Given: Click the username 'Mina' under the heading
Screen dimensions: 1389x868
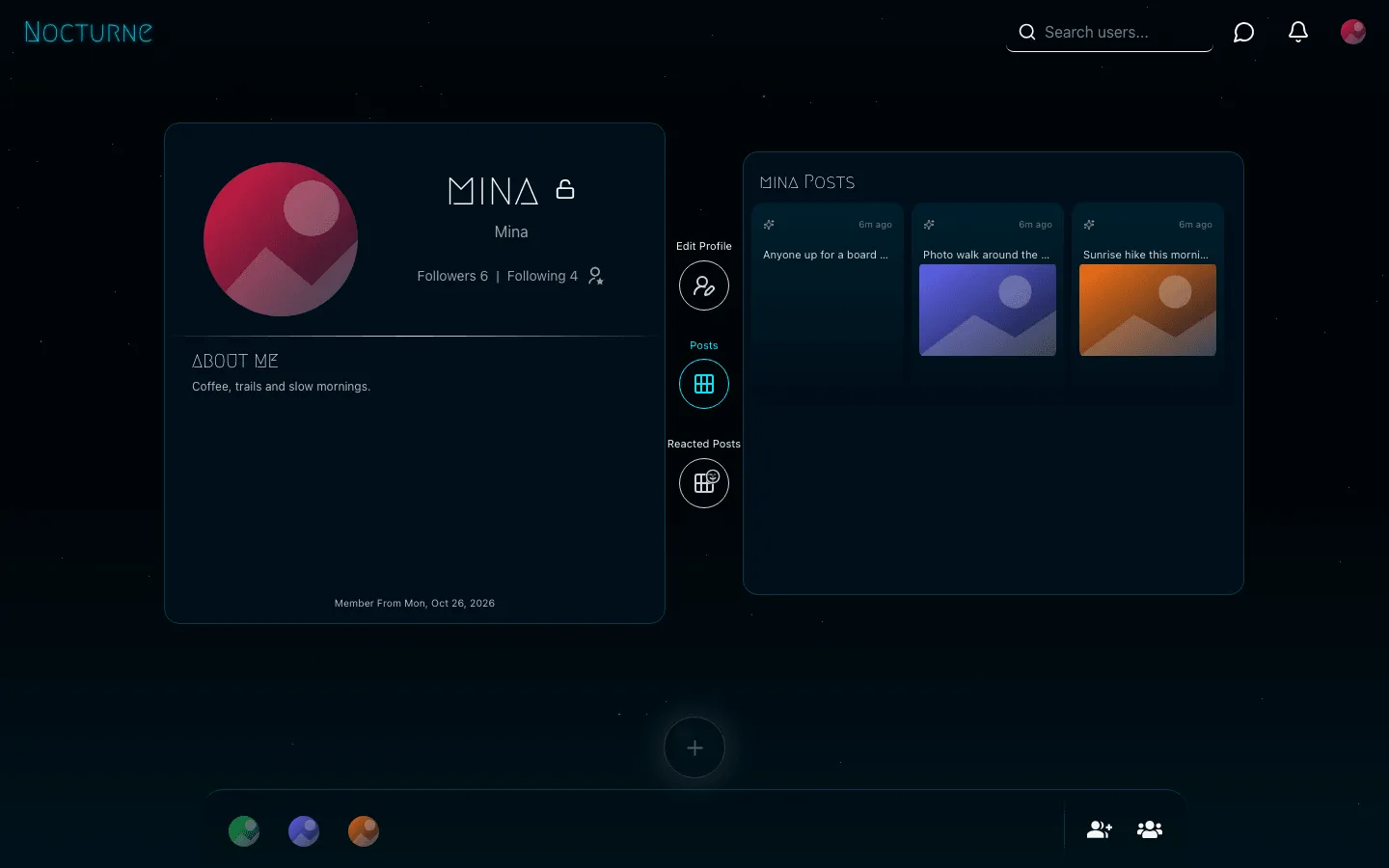Looking at the screenshot, I should (511, 231).
